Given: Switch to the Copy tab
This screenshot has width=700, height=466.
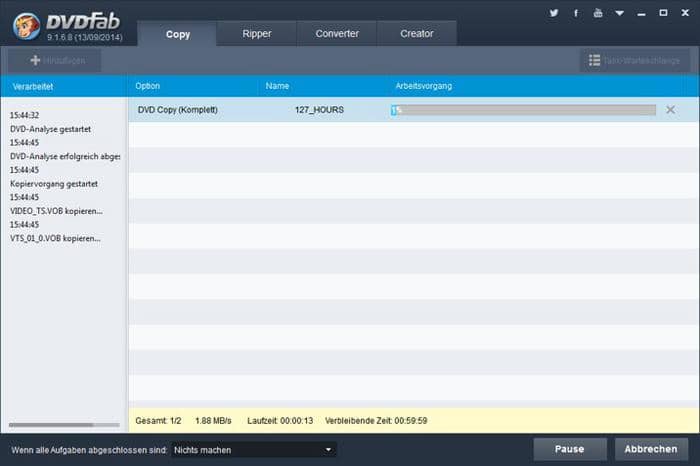Looking at the screenshot, I should click(x=178, y=34).
